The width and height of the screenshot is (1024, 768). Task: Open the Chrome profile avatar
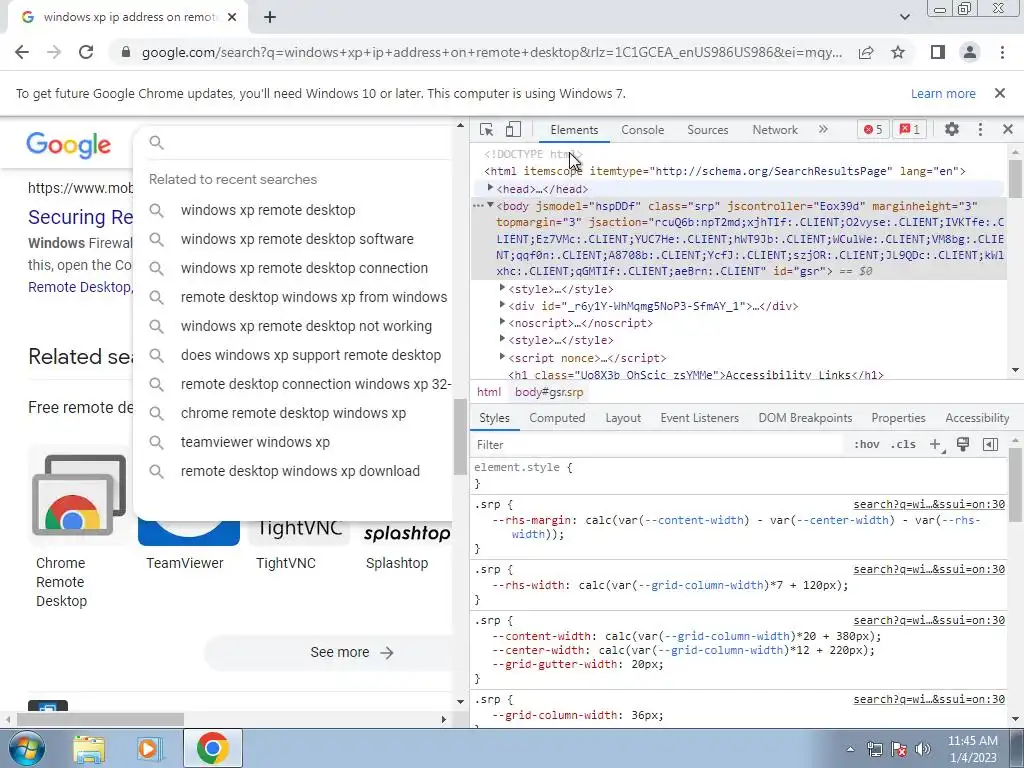point(970,52)
